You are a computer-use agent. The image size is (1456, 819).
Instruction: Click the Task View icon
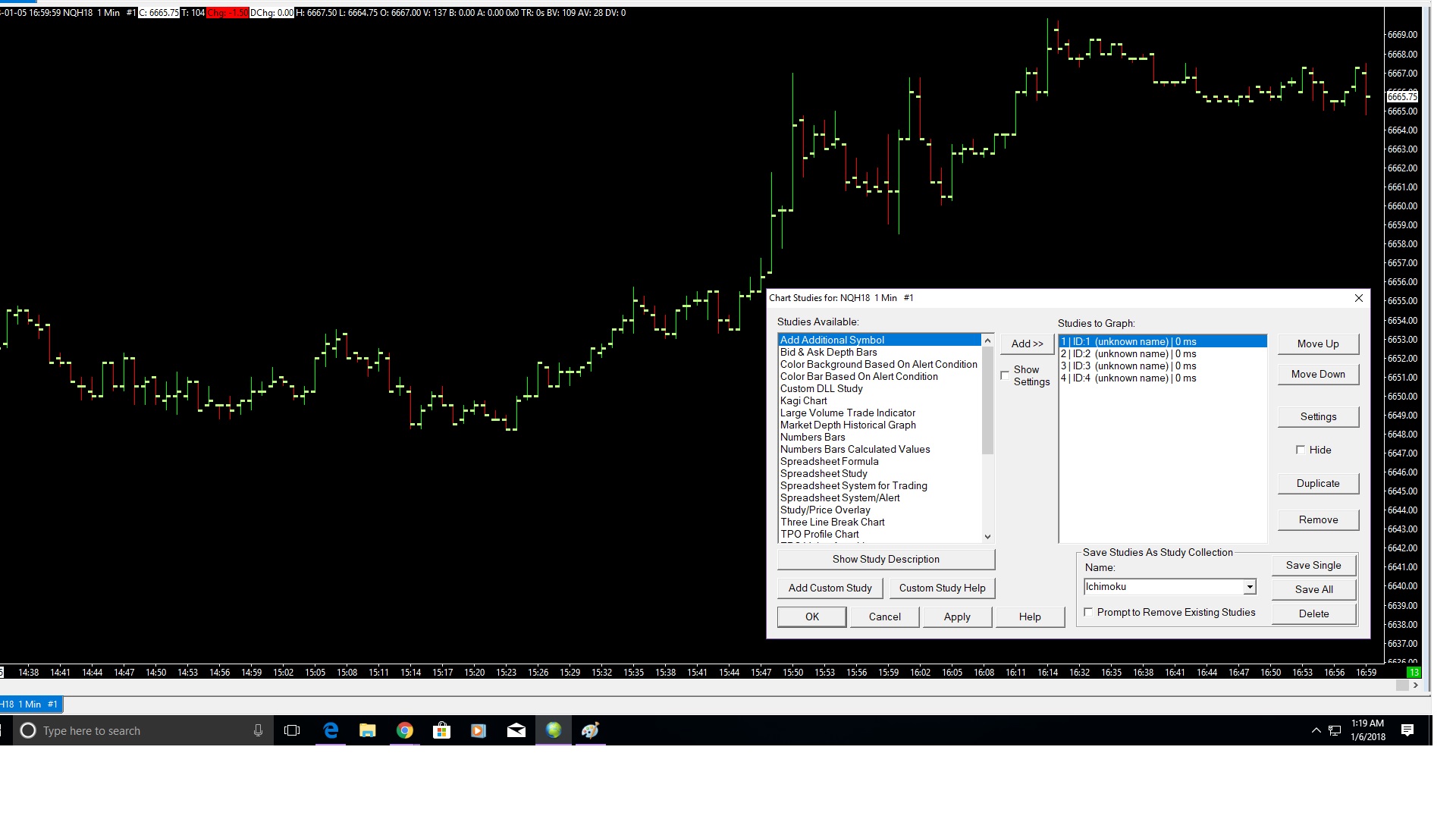pos(292,730)
